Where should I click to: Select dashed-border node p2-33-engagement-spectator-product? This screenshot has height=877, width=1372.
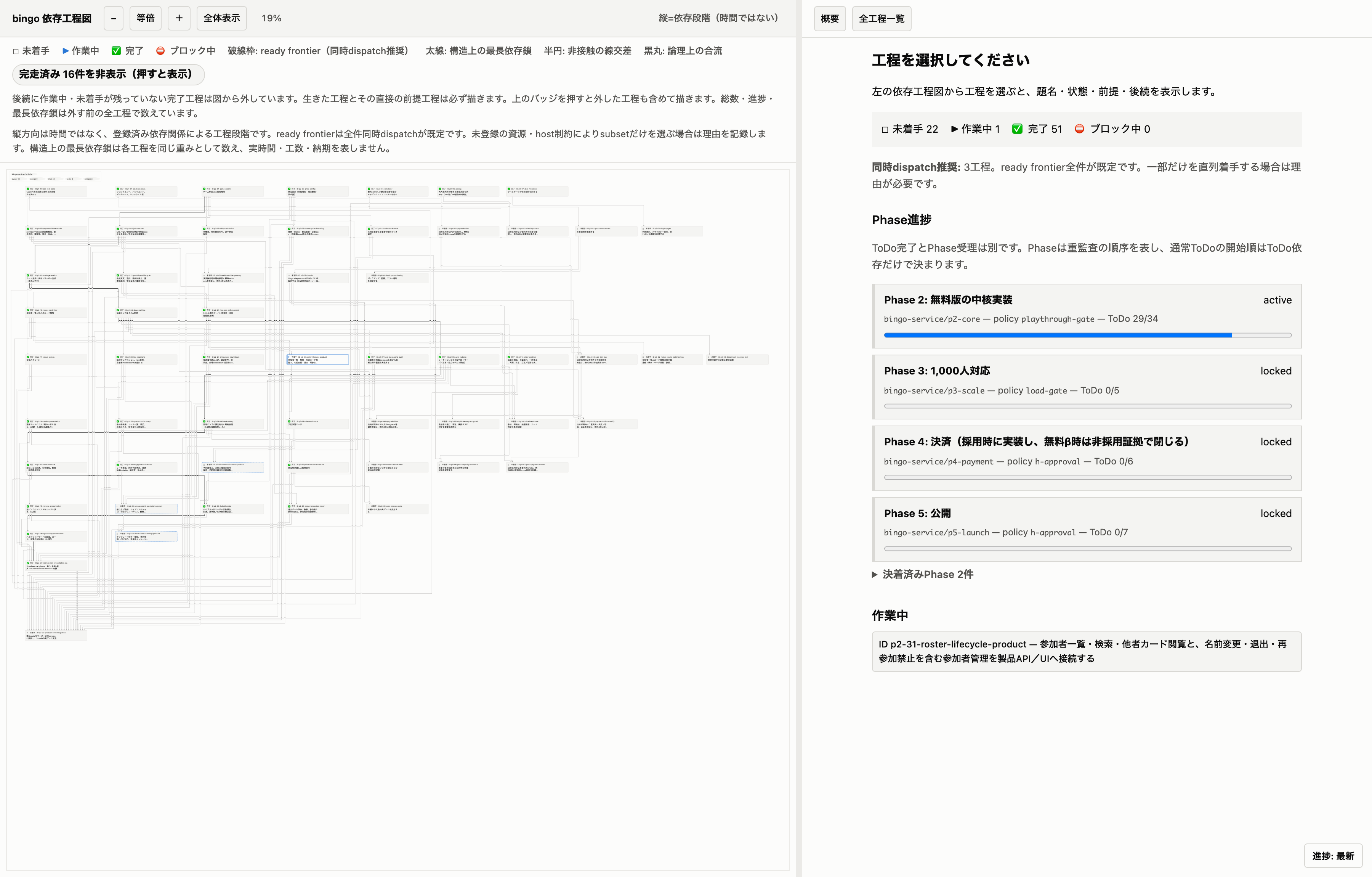point(146,509)
